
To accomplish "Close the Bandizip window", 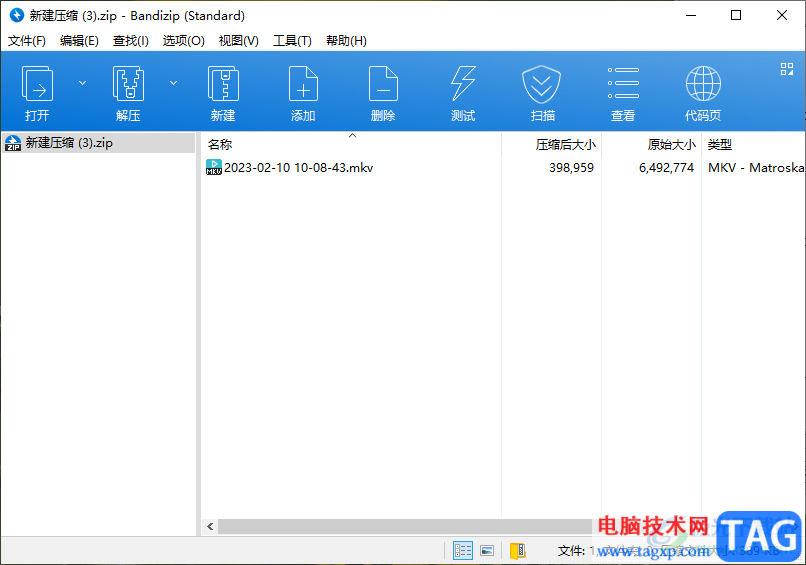I will click(x=782, y=15).
